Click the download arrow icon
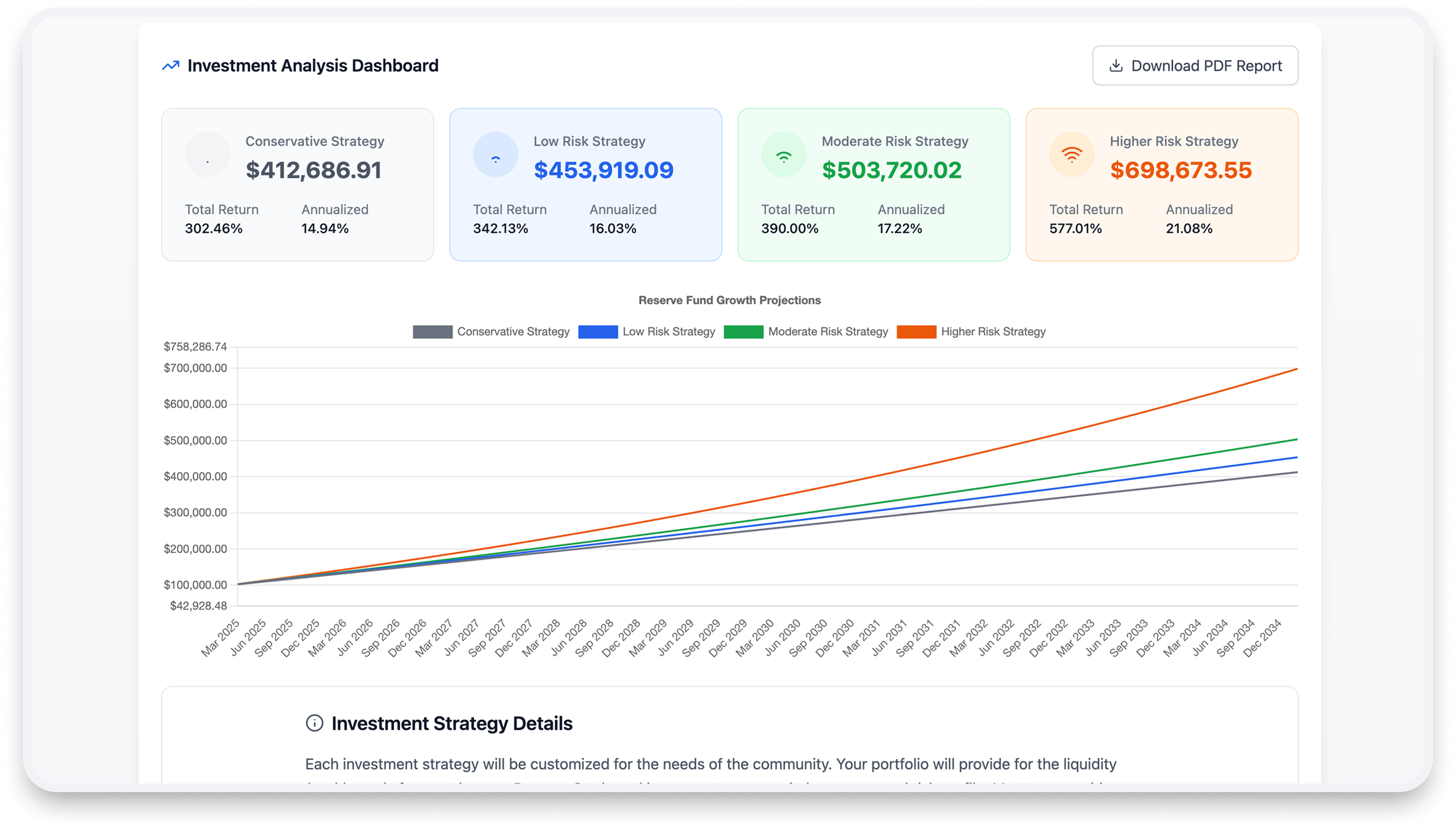 (x=1116, y=65)
